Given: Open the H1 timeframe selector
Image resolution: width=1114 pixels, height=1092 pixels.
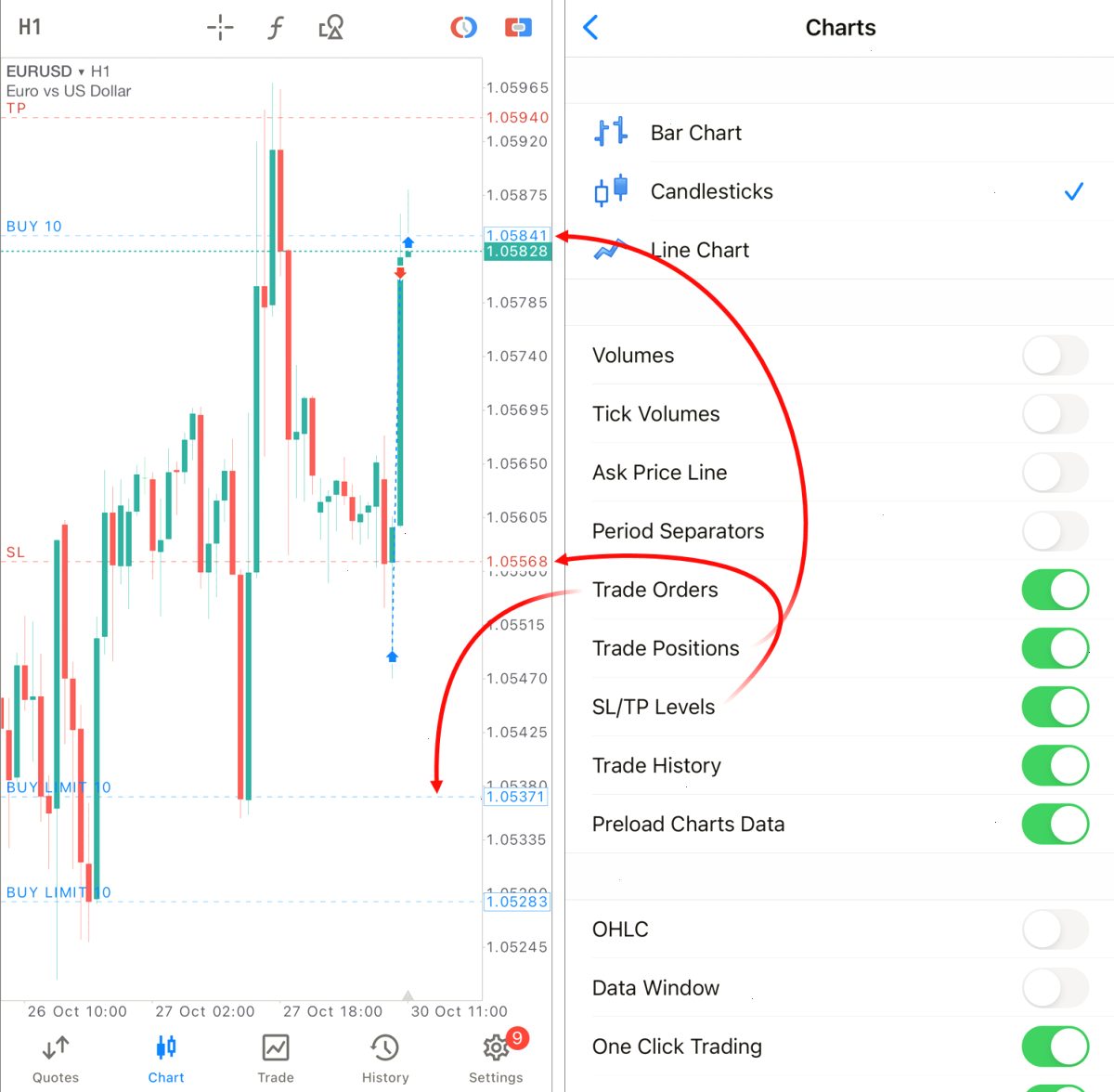Looking at the screenshot, I should 30,27.
